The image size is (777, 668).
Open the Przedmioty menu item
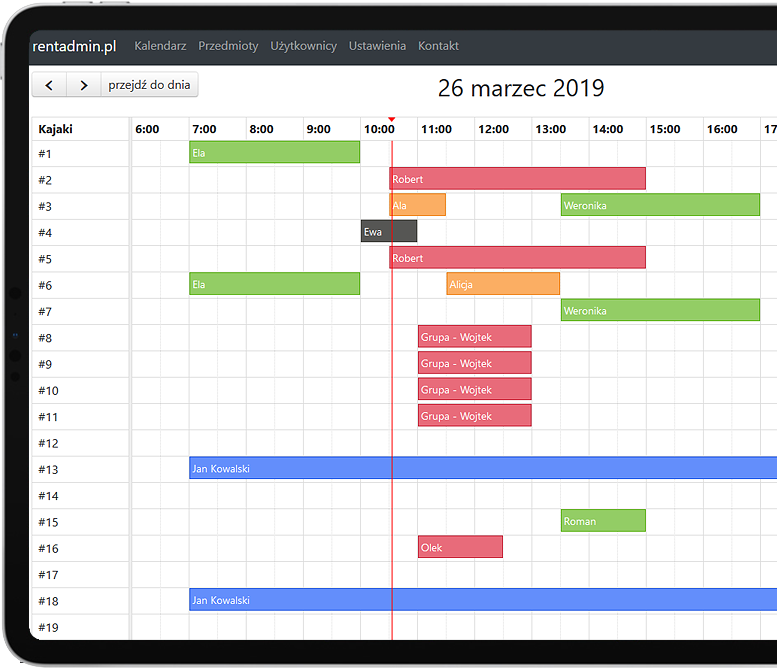(228, 46)
